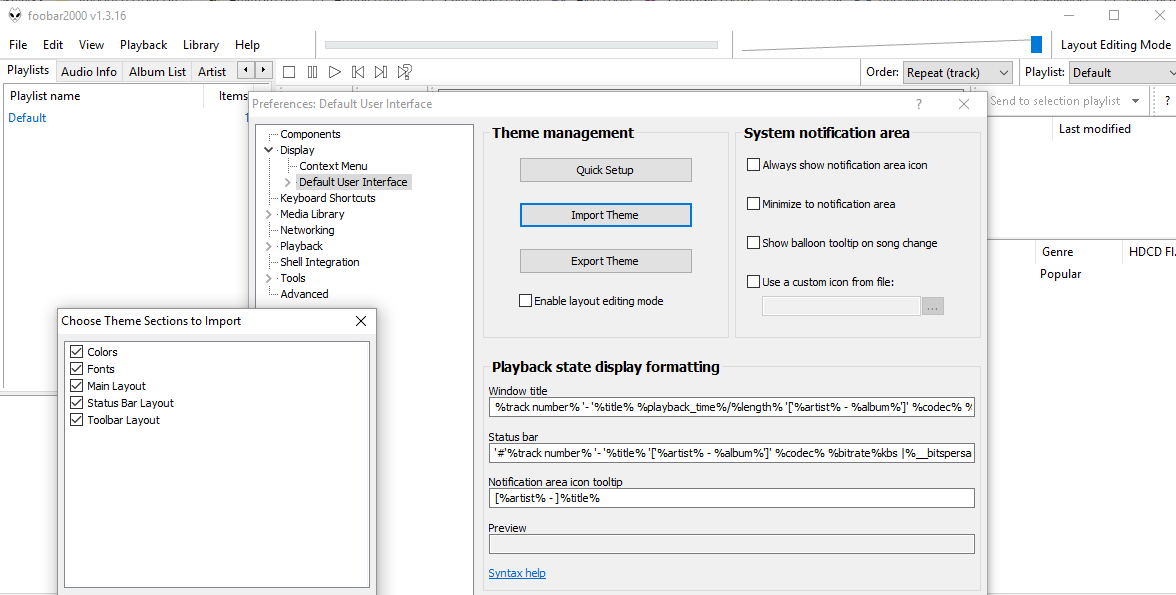The height and width of the screenshot is (595, 1176).
Task: Enable Always show notification area icon
Action: (x=754, y=165)
